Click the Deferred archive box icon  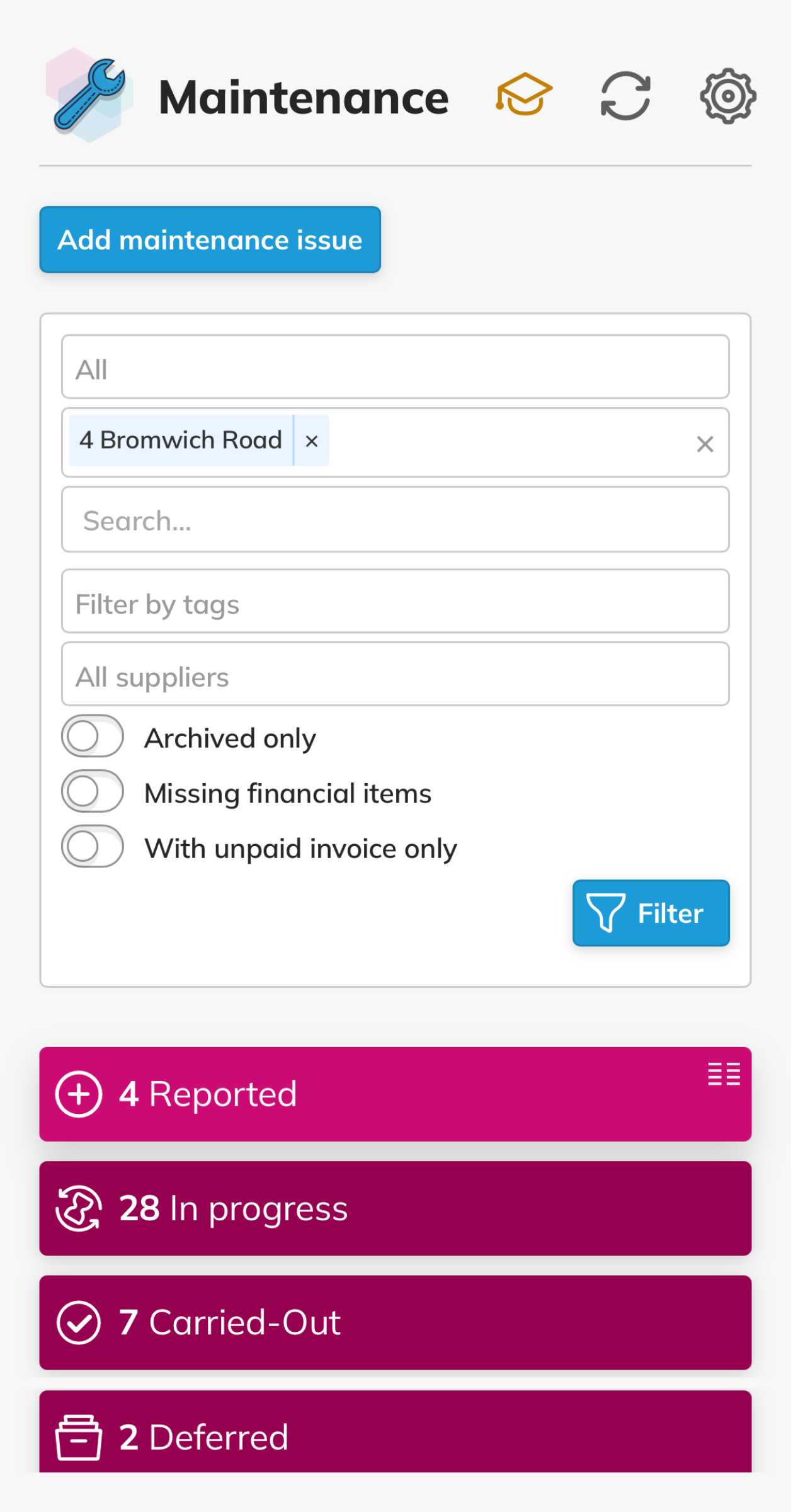(79, 1437)
